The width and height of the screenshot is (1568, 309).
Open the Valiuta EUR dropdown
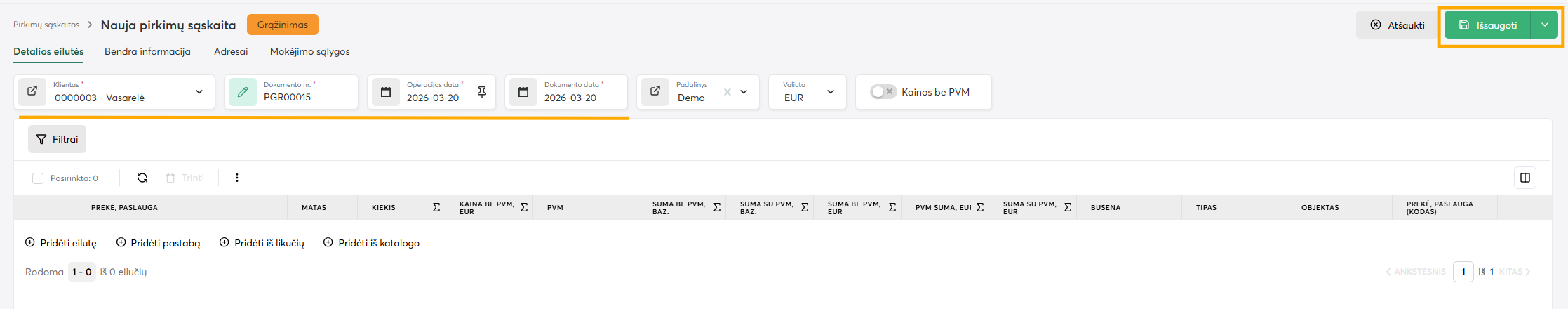pyautogui.click(x=831, y=92)
